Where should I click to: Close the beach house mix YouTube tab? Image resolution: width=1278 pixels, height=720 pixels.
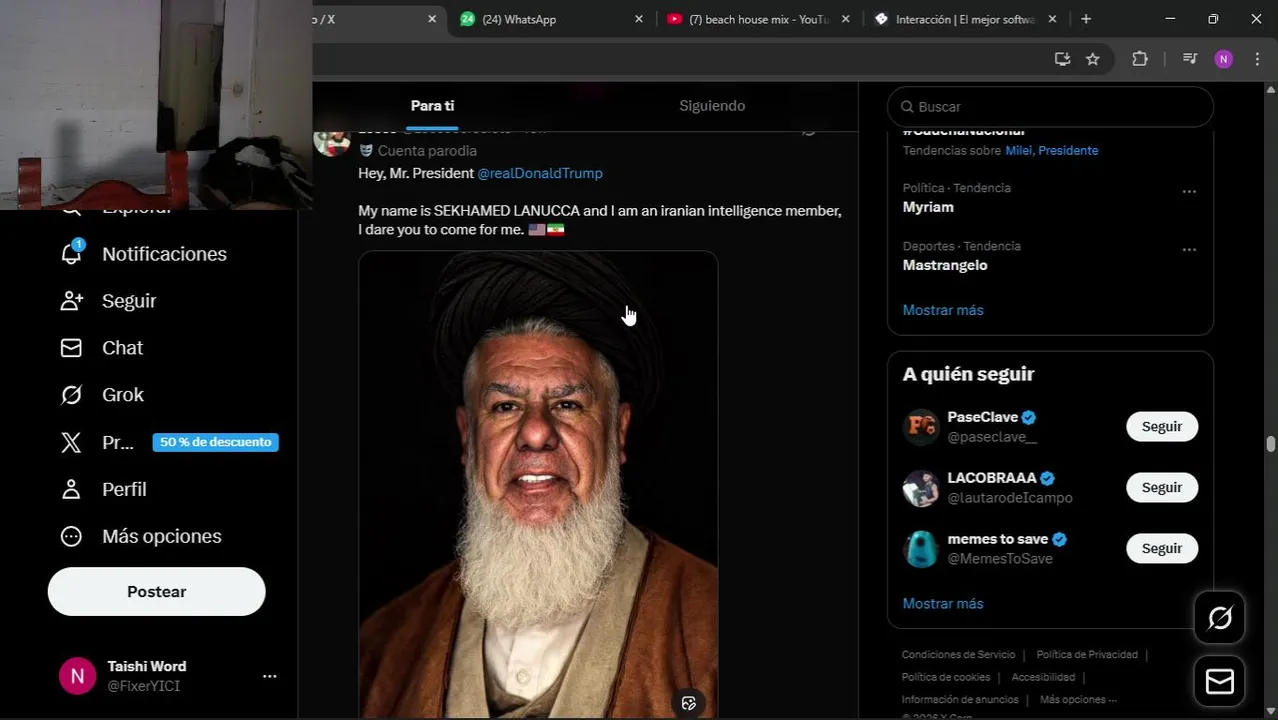(846, 19)
